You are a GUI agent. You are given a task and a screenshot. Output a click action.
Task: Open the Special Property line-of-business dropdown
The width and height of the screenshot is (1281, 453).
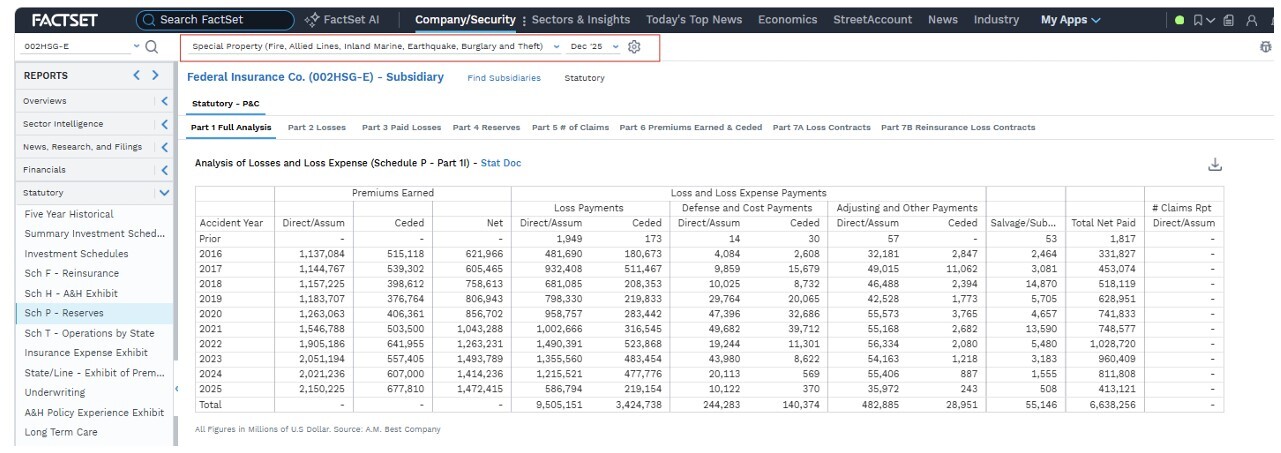[x=375, y=47]
